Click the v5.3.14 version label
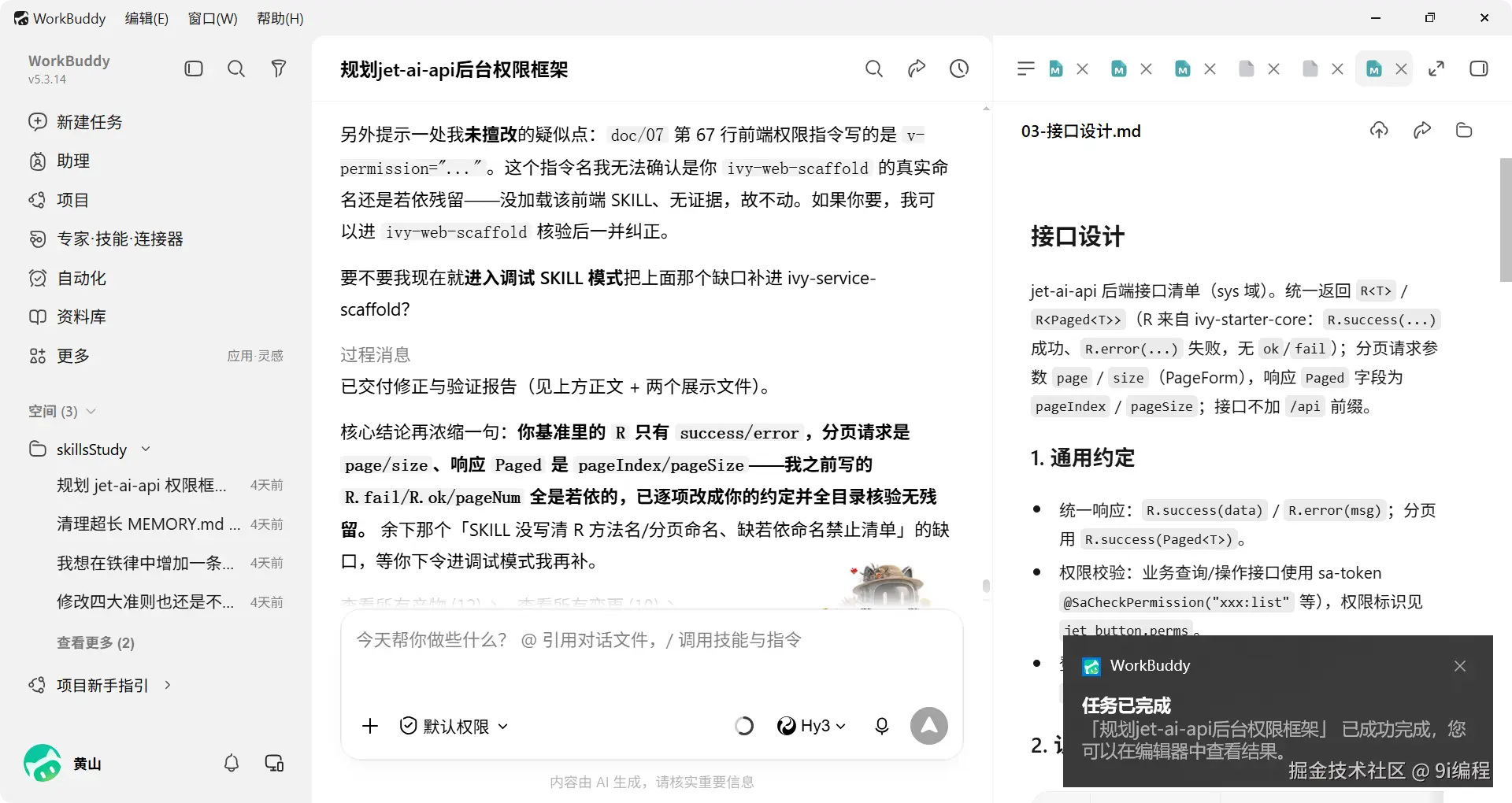This screenshot has height=803, width=1512. (47, 80)
